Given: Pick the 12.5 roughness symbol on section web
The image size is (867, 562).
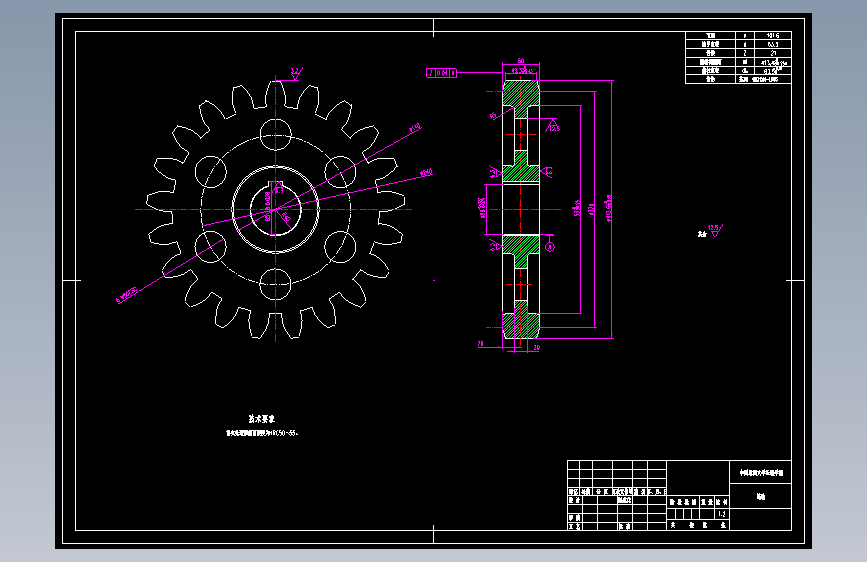Looking at the screenshot, I should pyautogui.click(x=553, y=126).
